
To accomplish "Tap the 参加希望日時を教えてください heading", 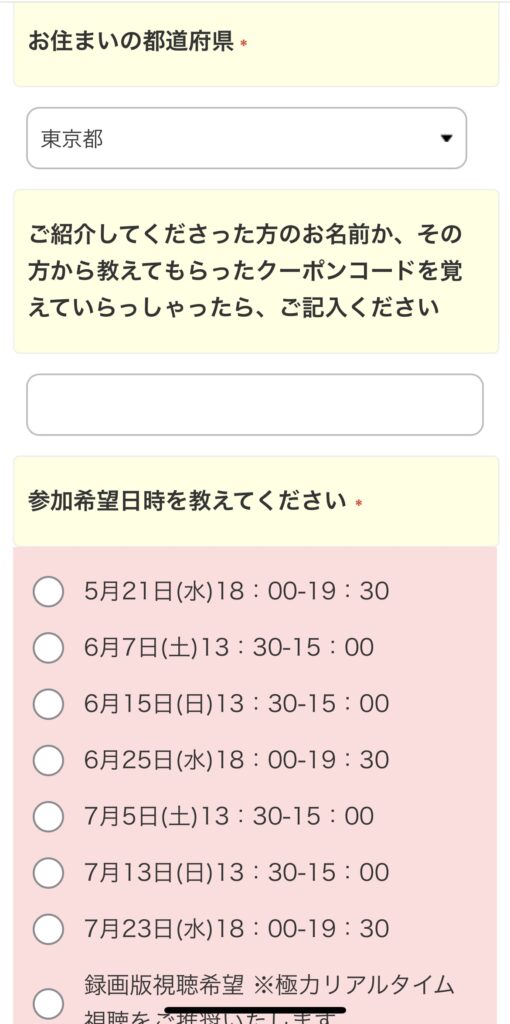I will (x=187, y=502).
